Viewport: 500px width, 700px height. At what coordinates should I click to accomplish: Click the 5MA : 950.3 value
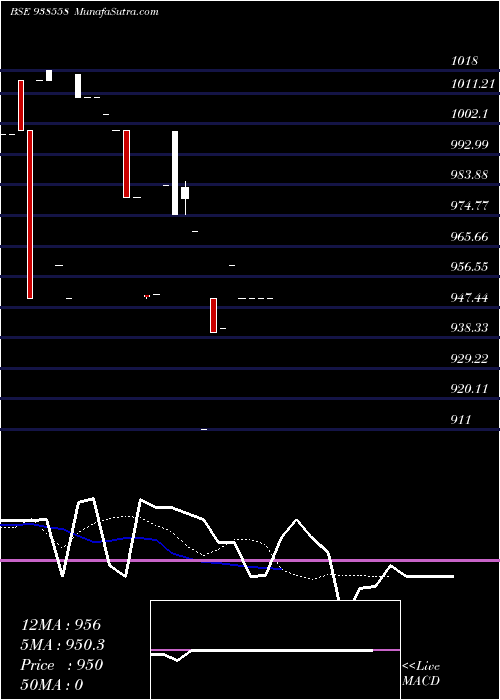pyautogui.click(x=63, y=645)
